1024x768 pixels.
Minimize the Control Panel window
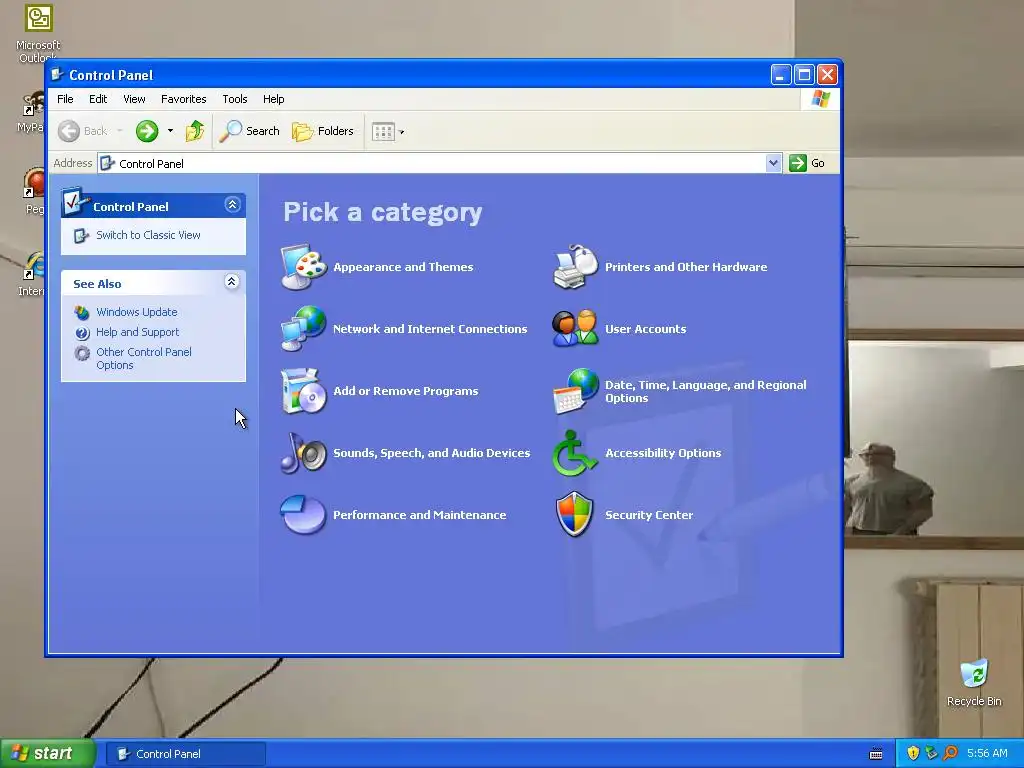point(781,74)
